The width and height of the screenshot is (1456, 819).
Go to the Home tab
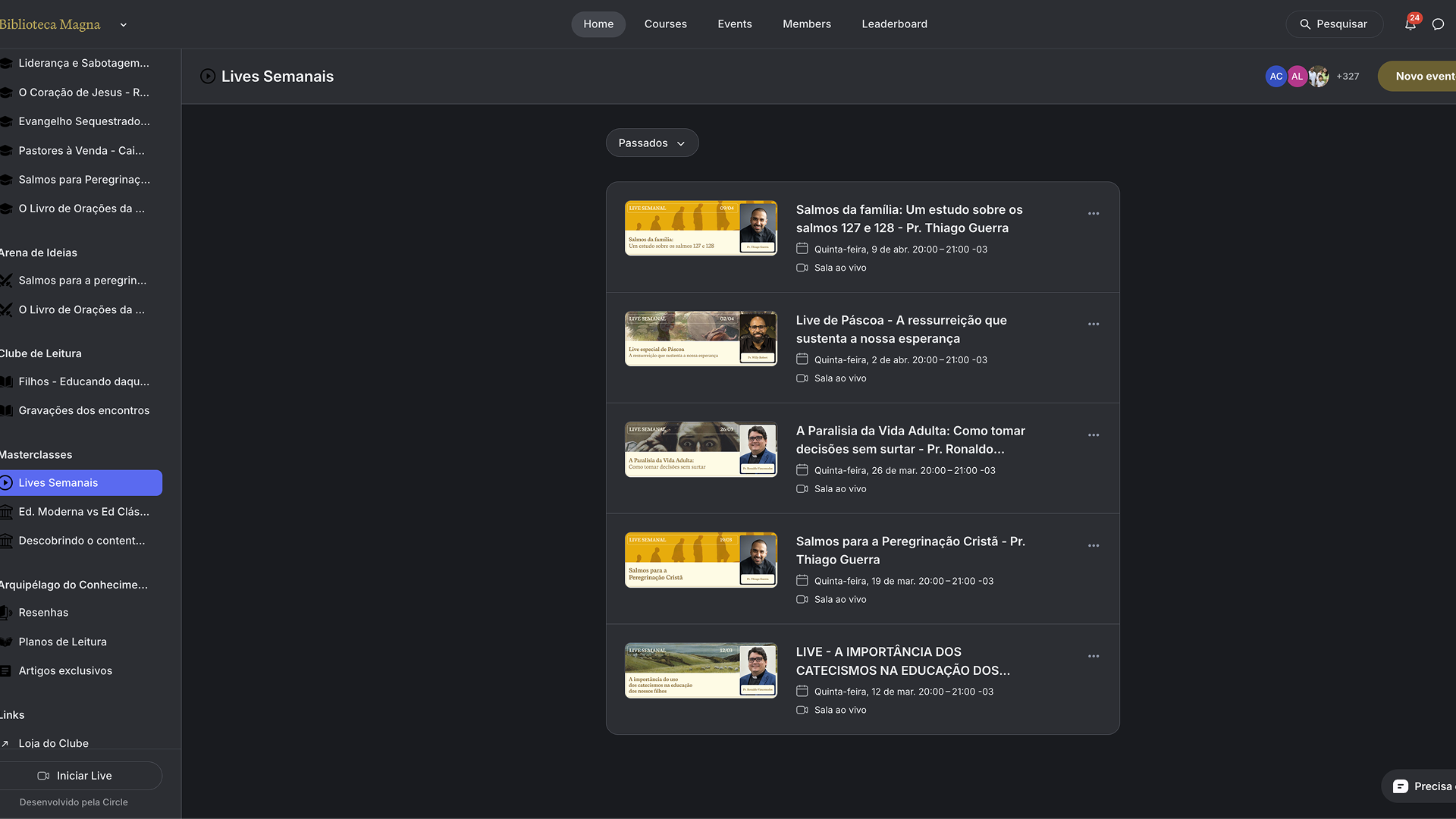598,24
